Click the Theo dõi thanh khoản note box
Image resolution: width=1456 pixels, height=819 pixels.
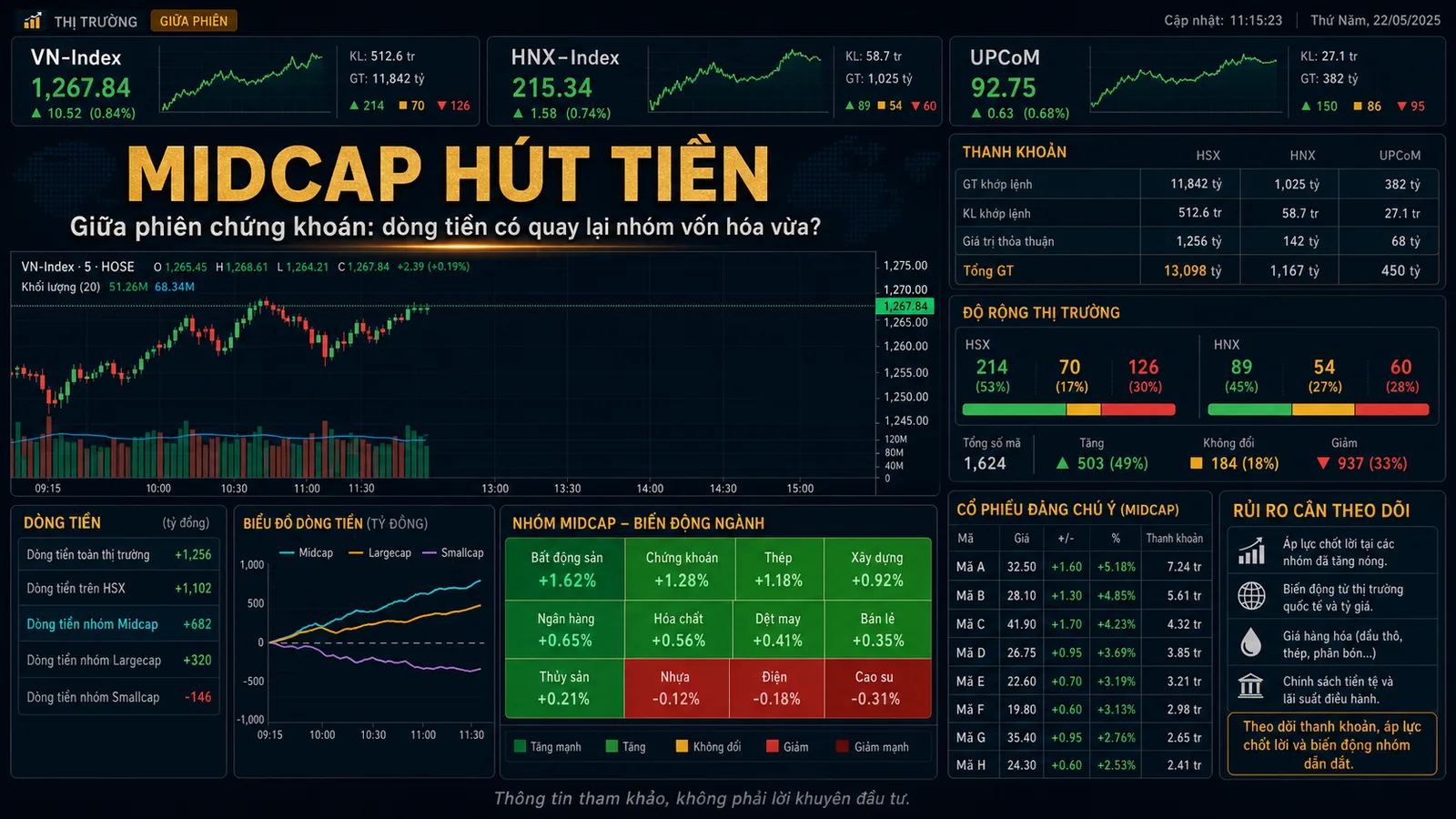(1332, 744)
